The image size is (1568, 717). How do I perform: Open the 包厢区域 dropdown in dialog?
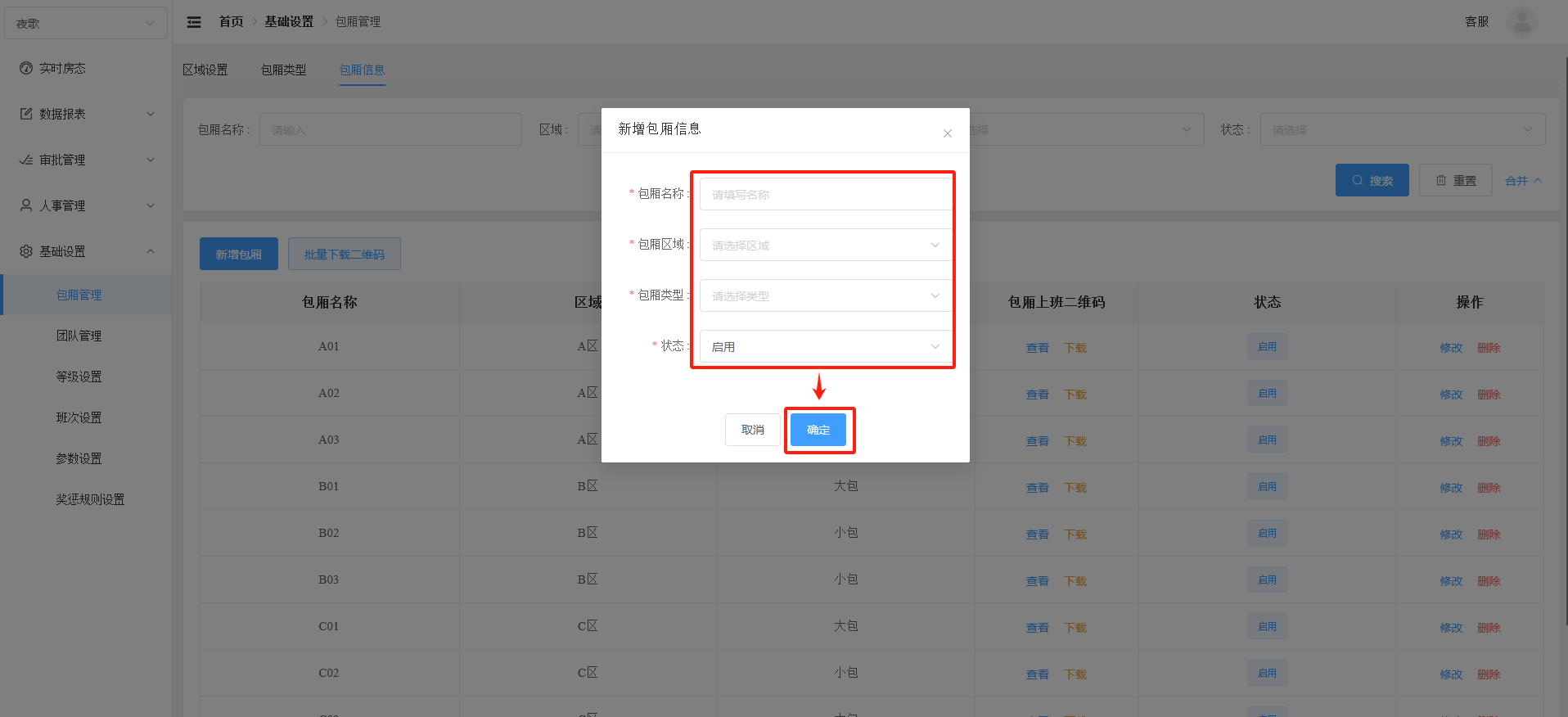(826, 245)
